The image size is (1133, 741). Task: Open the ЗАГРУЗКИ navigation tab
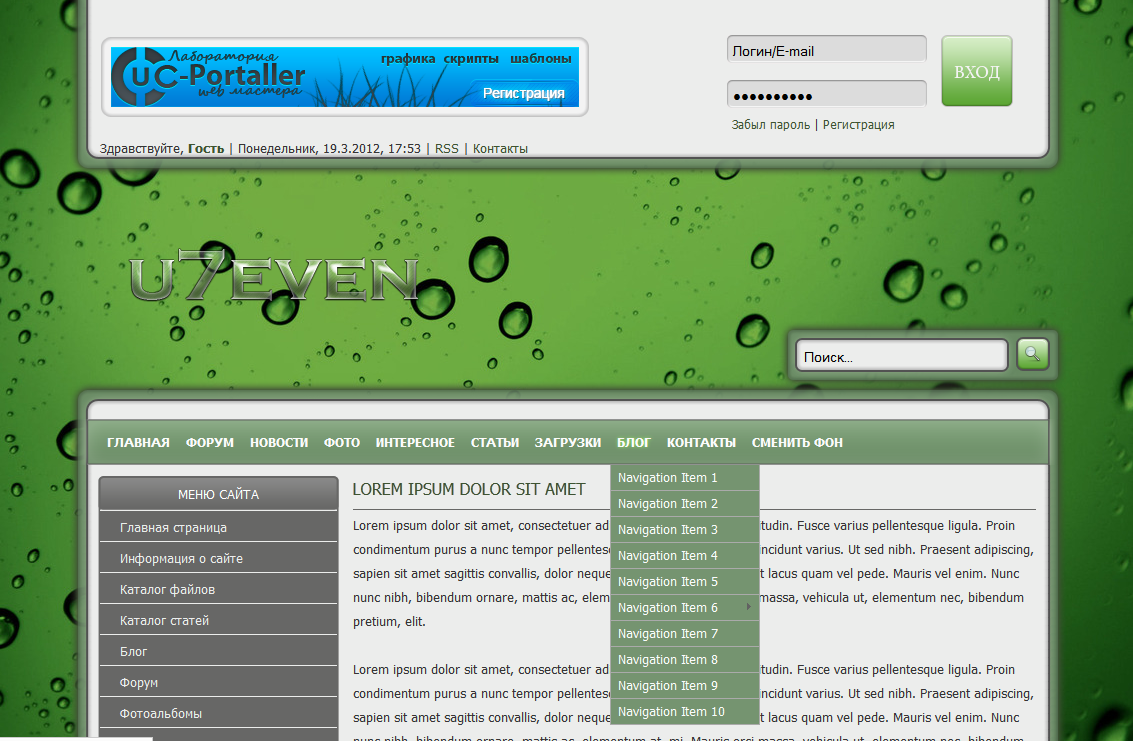tap(567, 442)
